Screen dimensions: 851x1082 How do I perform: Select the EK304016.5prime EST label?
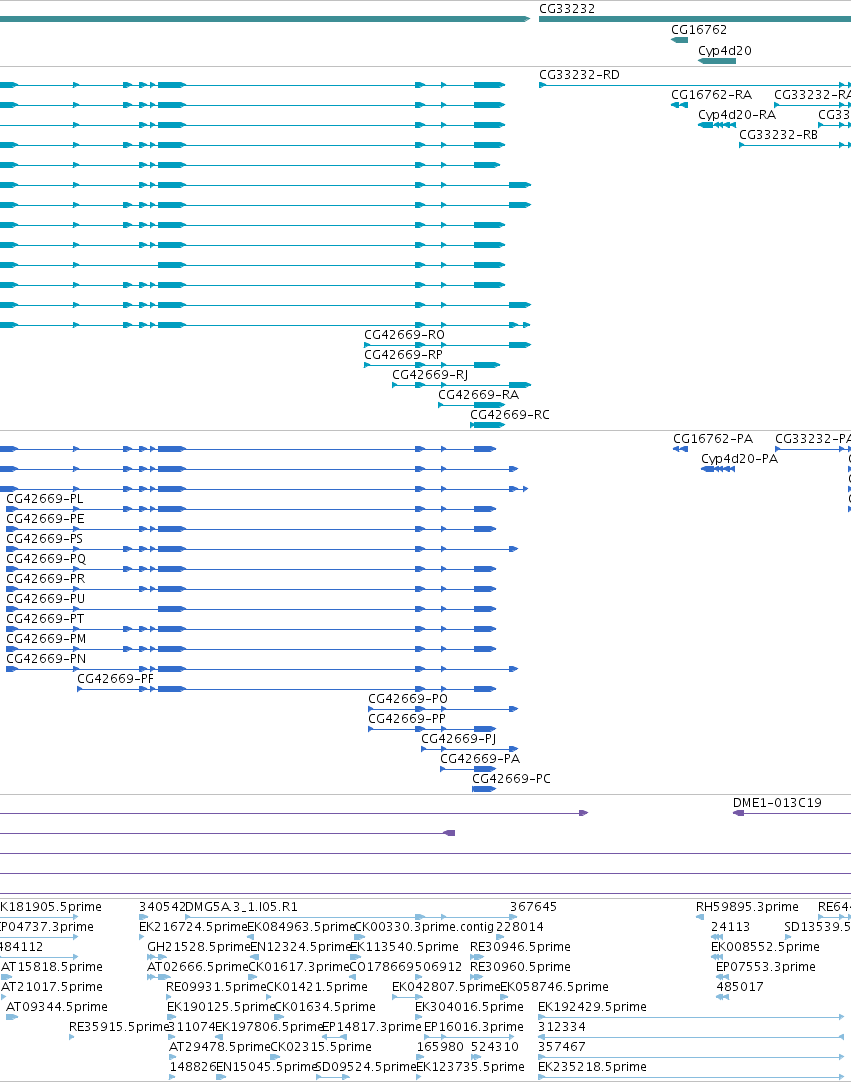coord(469,1007)
